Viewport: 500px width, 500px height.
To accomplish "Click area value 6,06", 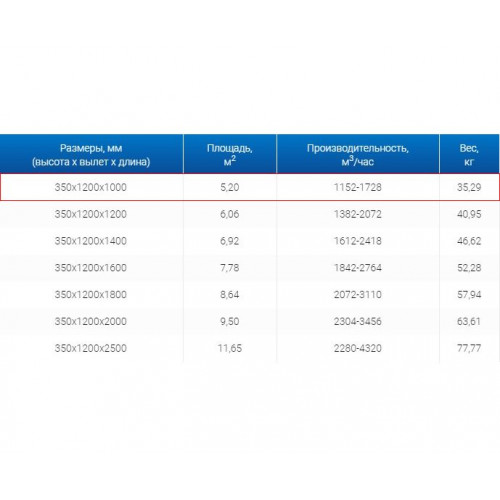I will click(230, 214).
